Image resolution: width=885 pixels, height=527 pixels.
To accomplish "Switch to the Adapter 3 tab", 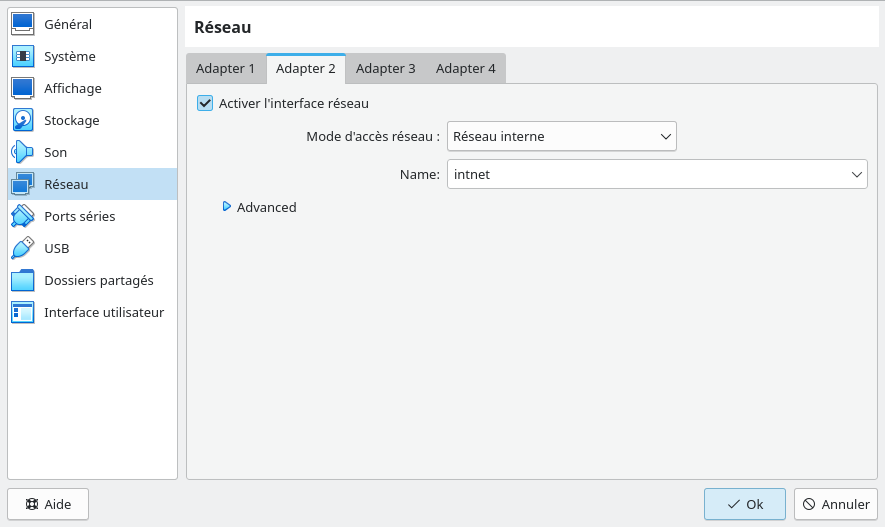I will [x=385, y=69].
